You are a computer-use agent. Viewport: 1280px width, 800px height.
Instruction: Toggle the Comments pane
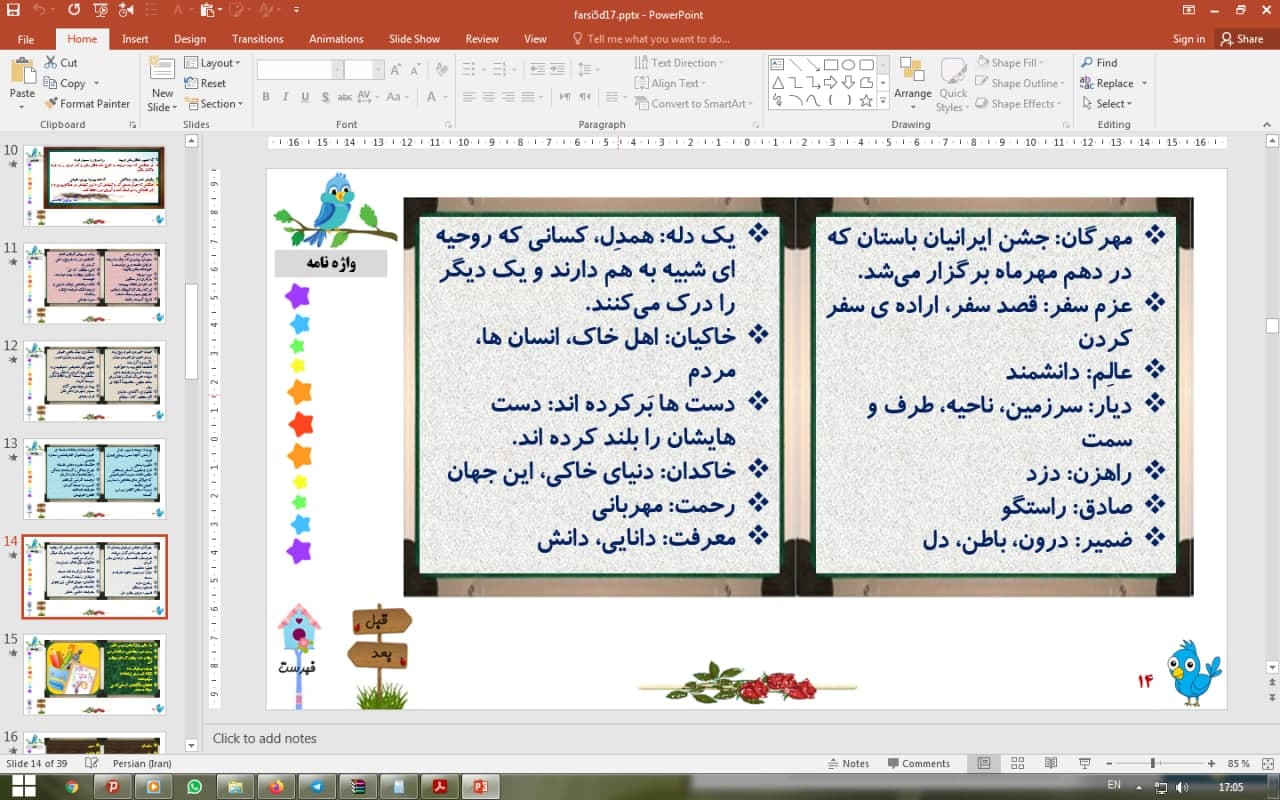(x=916, y=763)
